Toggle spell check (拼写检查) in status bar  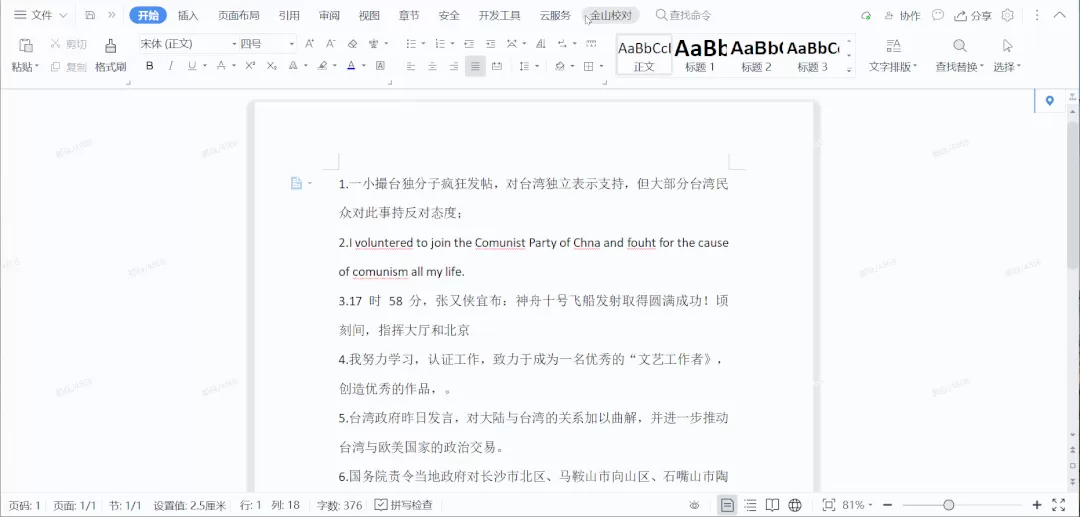click(x=404, y=505)
